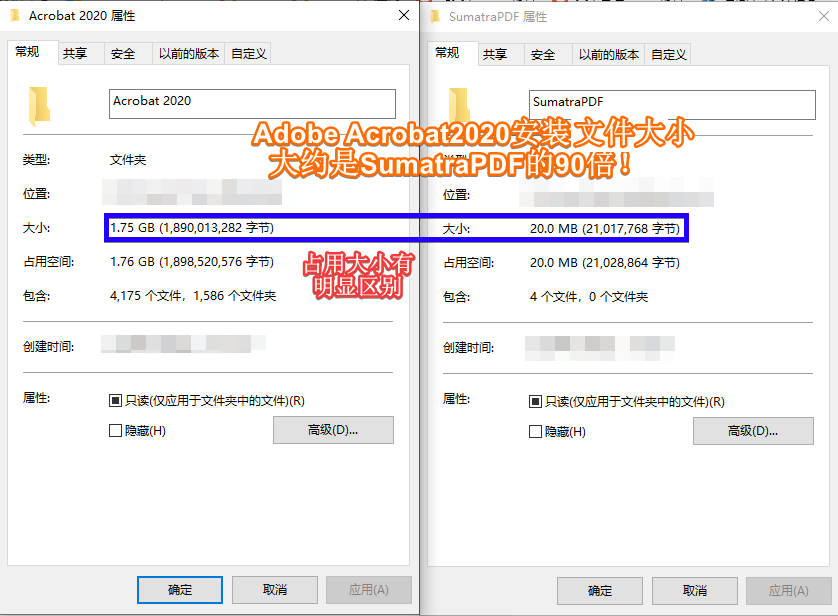Click 应用(A) in Acrobat 2020 window
This screenshot has width=838, height=616.
(x=369, y=590)
